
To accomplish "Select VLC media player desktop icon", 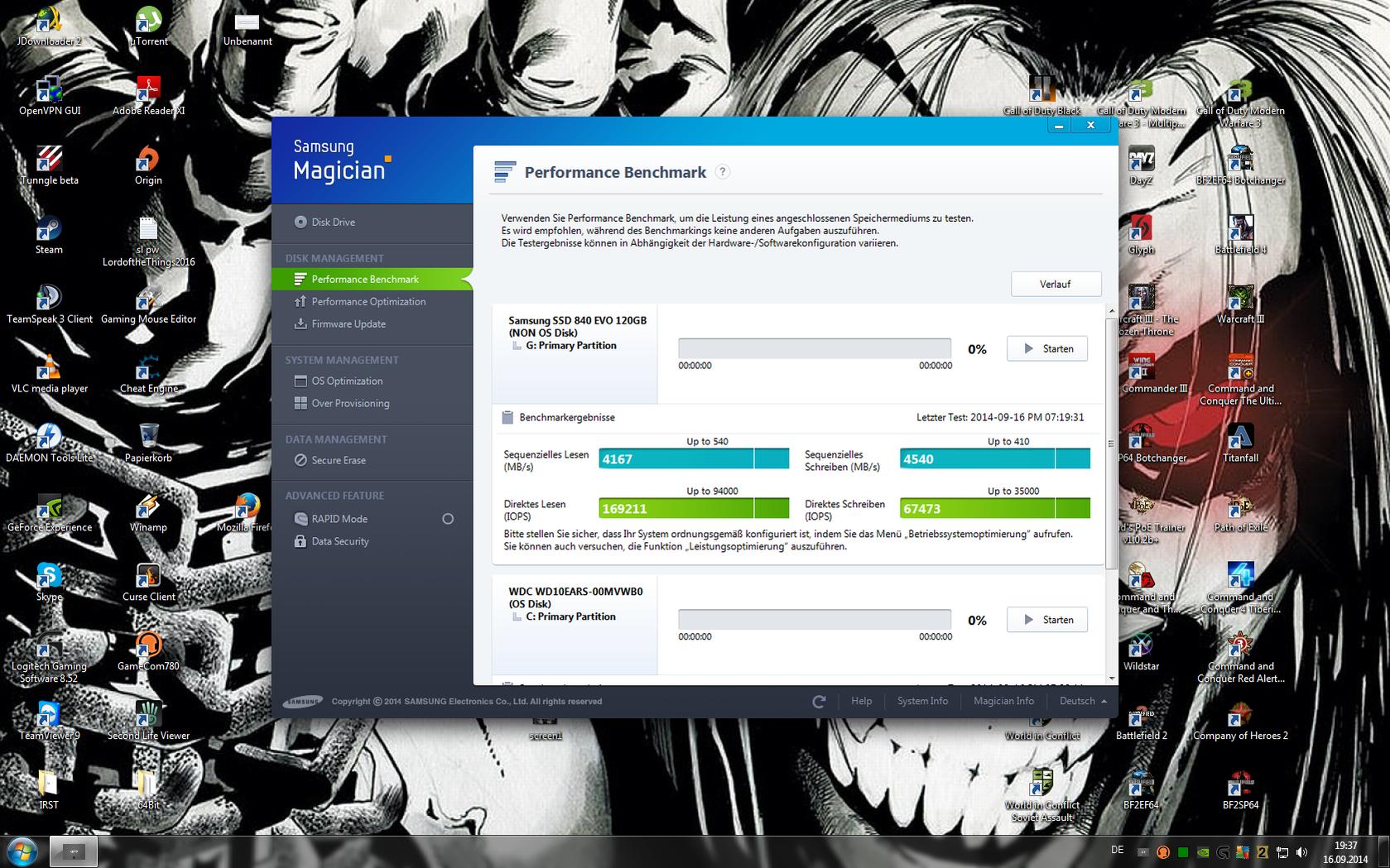I will pyautogui.click(x=49, y=374).
